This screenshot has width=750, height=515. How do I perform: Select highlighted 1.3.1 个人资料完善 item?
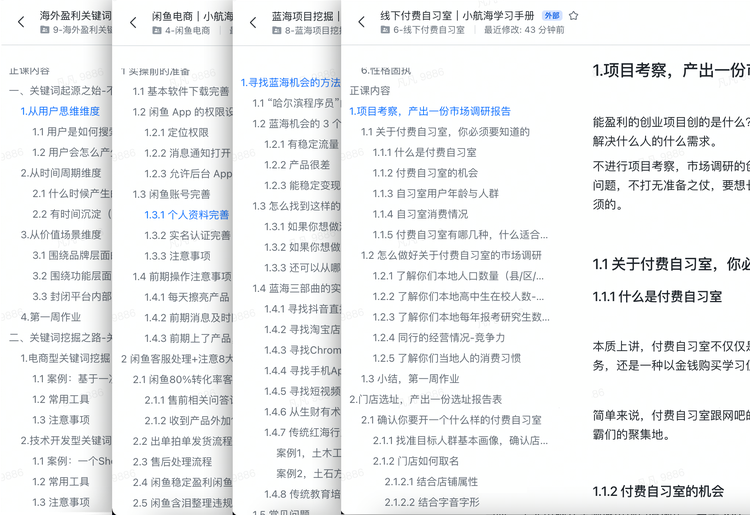point(187,215)
